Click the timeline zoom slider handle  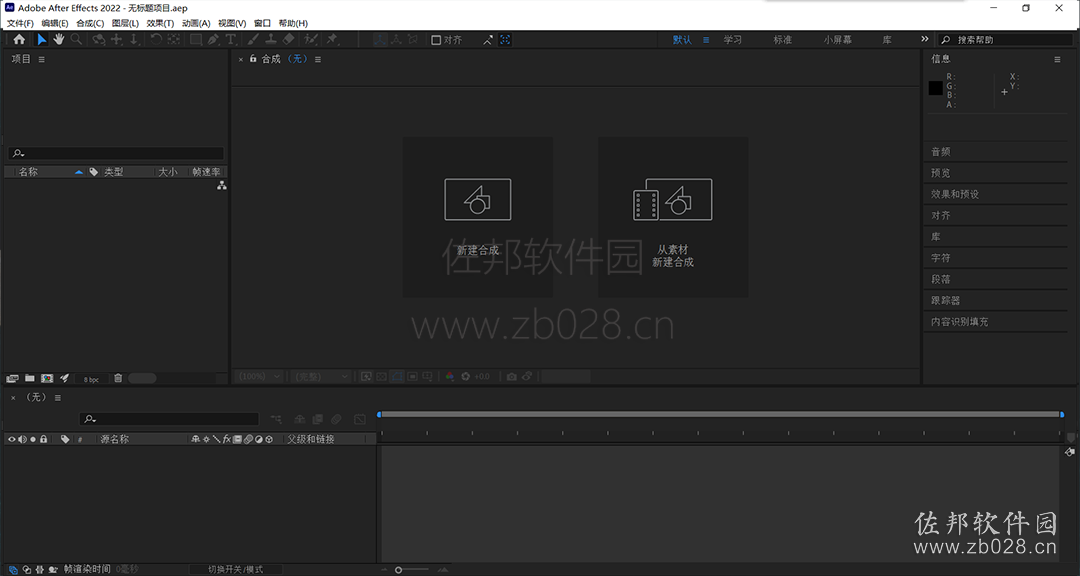(398, 570)
